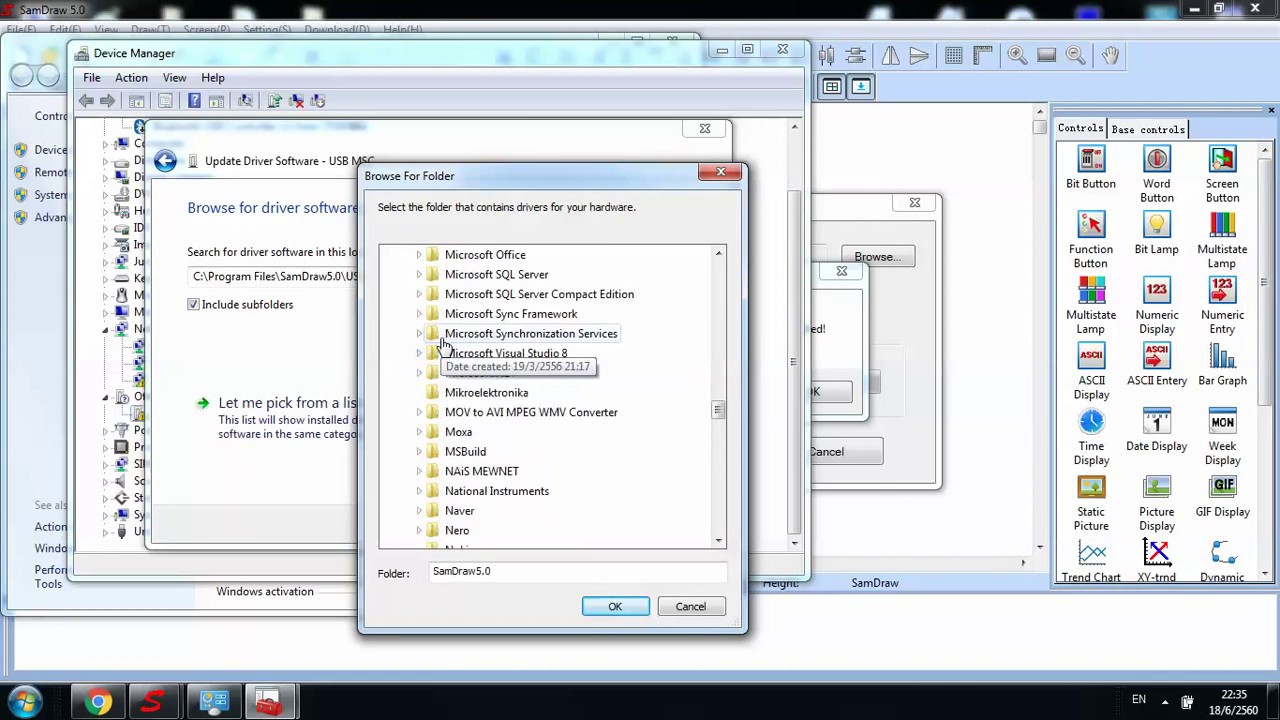Select the XY-trnd chart control
The height and width of the screenshot is (720, 1280).
coord(1156,562)
